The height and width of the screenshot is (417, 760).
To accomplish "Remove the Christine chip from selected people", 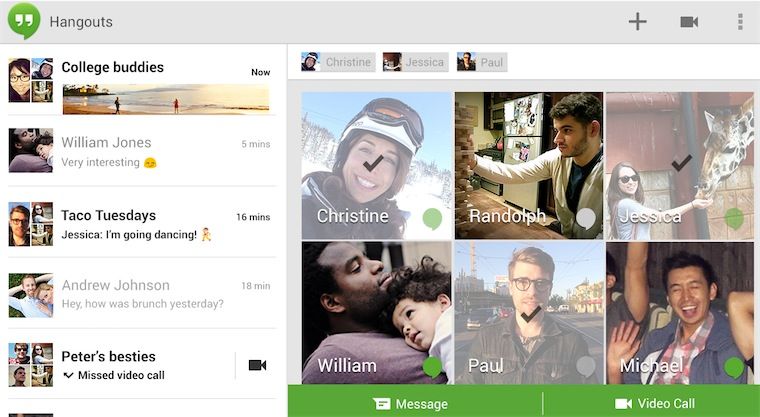I will pos(338,62).
